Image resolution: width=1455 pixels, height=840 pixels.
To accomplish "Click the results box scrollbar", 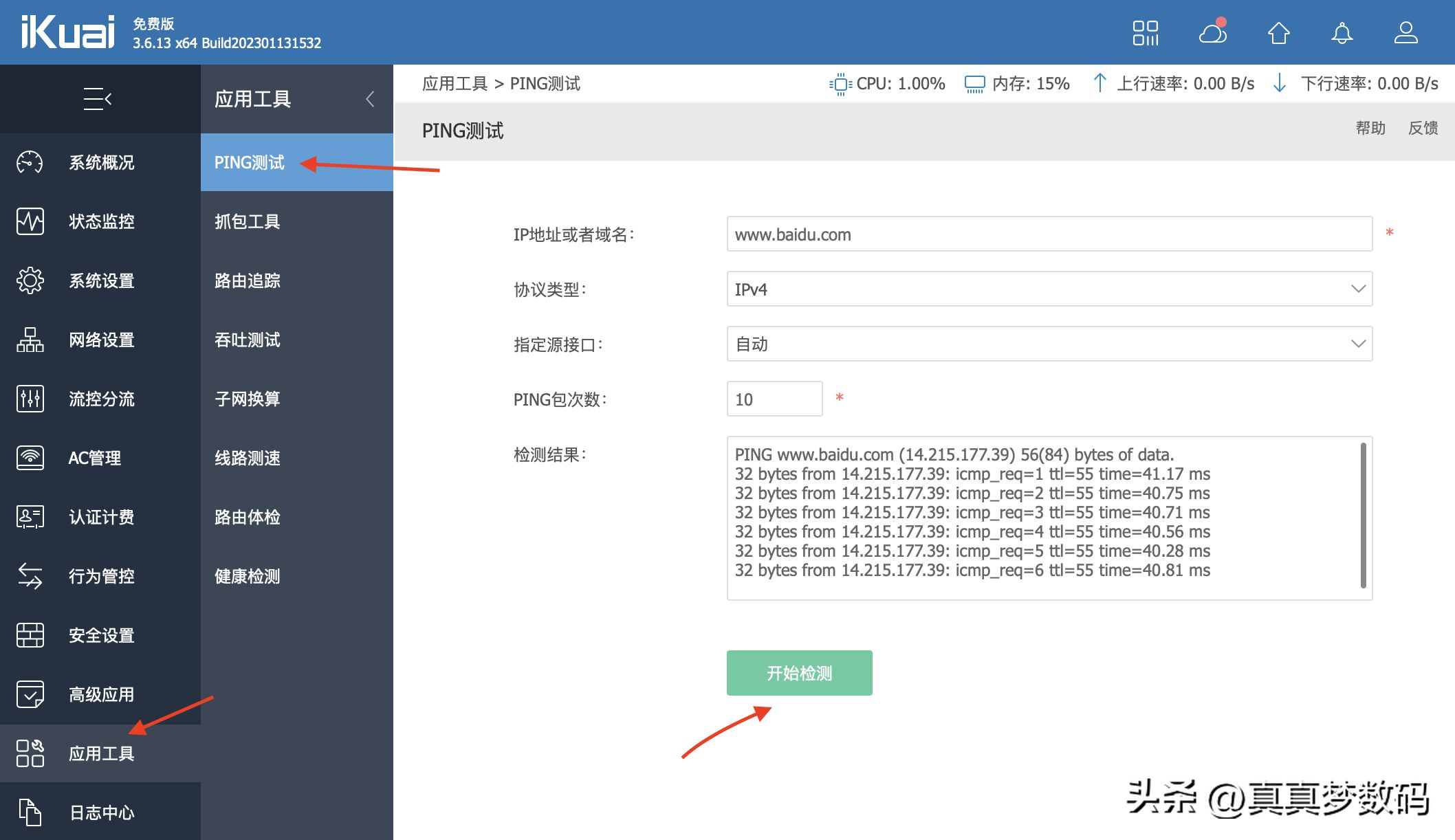I will 1363,516.
